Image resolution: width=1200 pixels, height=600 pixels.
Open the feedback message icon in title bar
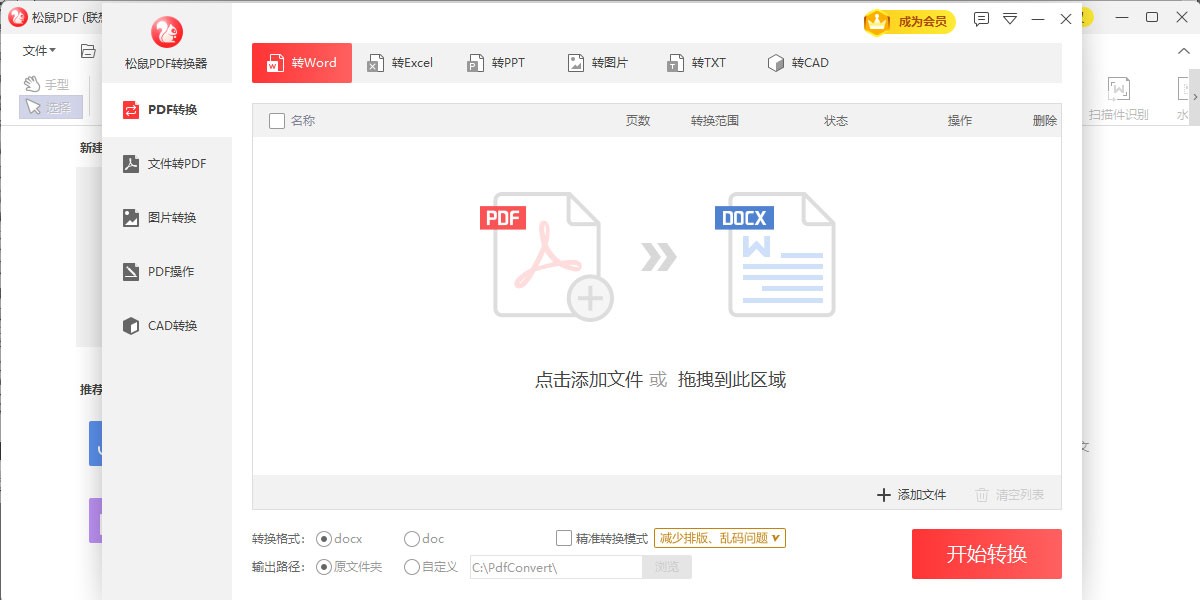[x=981, y=19]
